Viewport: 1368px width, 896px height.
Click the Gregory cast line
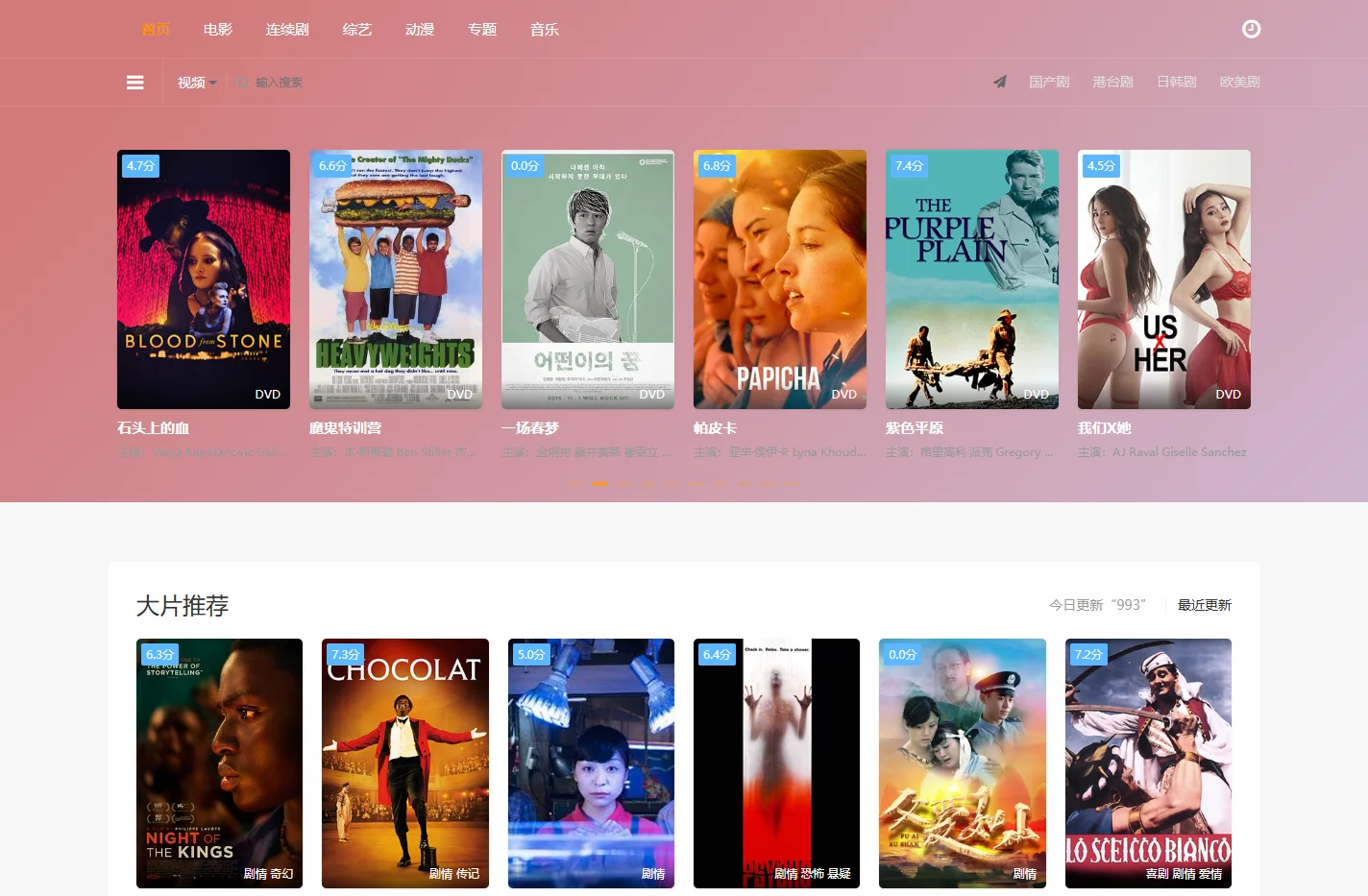970,452
